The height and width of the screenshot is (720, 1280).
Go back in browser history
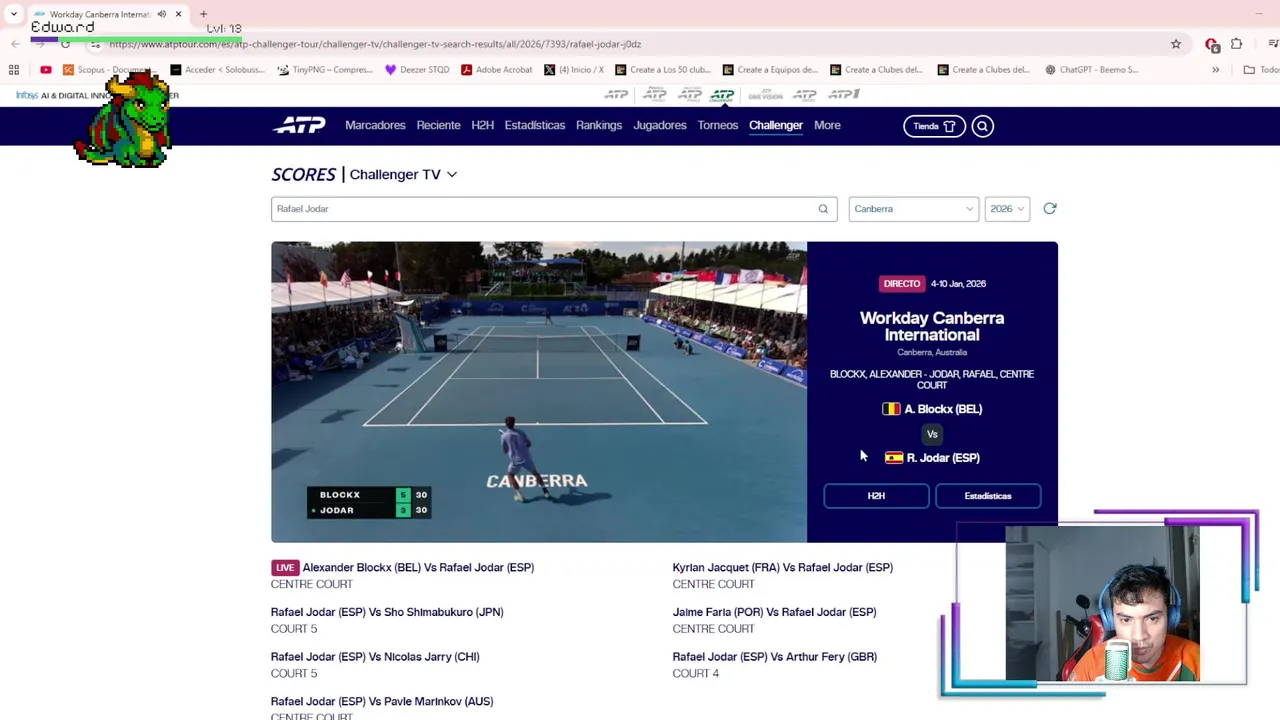point(15,44)
